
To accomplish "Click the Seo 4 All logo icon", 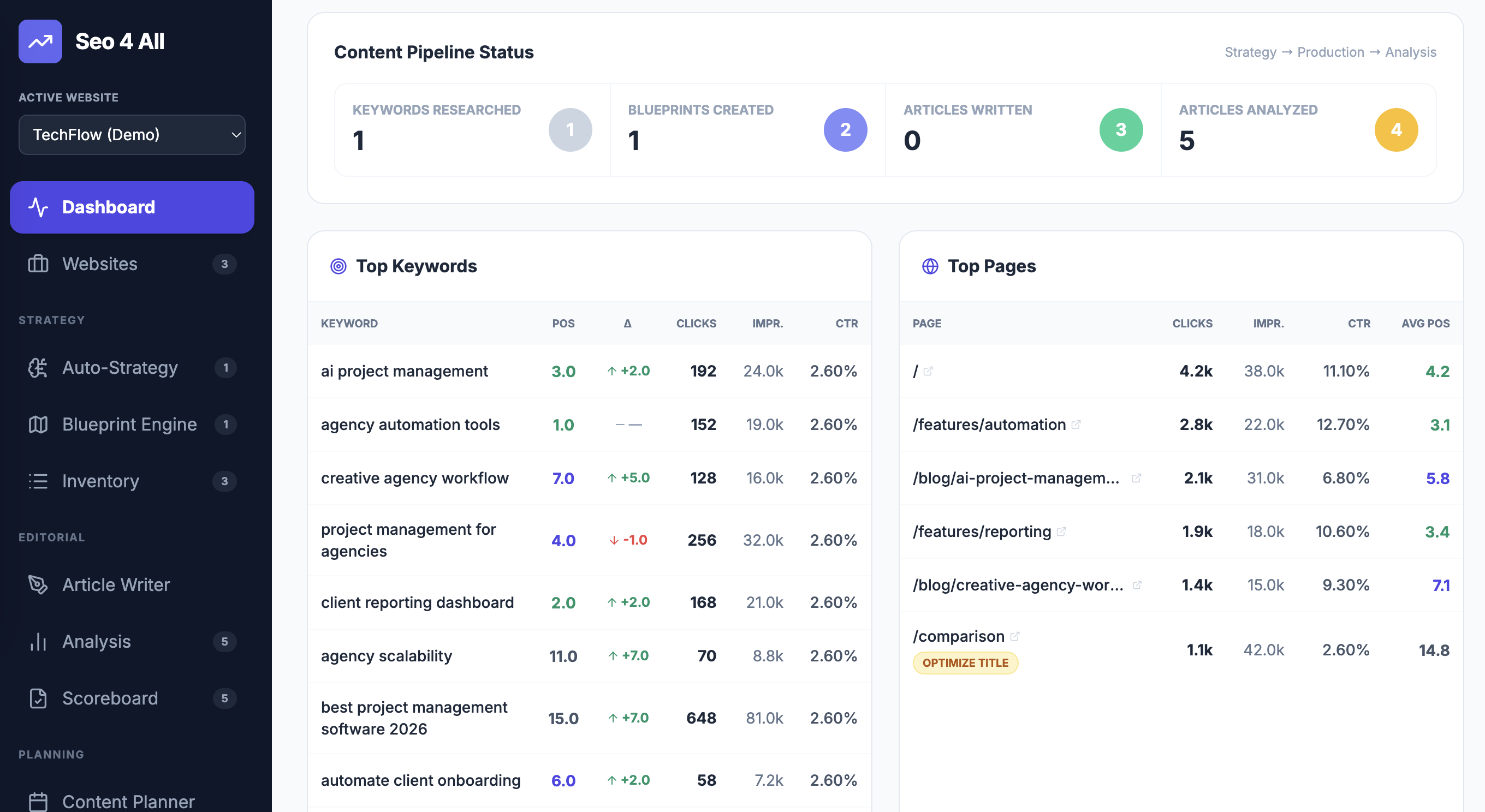I will coord(40,41).
